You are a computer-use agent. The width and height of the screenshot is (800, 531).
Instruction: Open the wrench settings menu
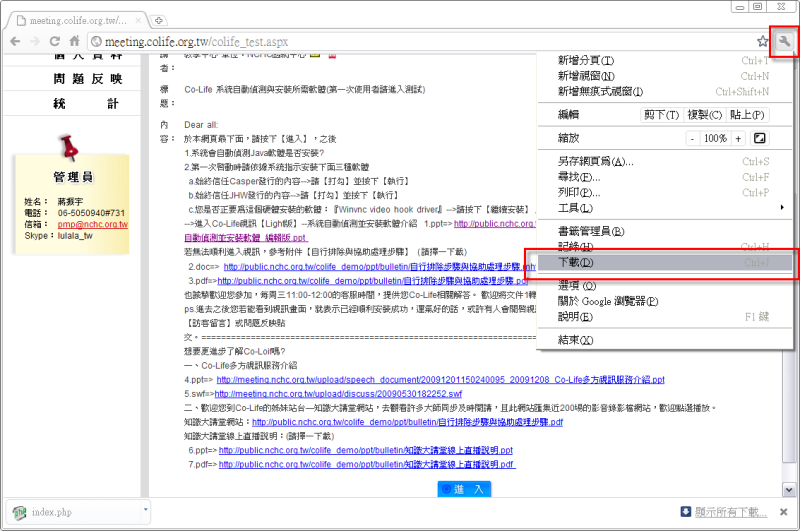pyautogui.click(x=784, y=41)
